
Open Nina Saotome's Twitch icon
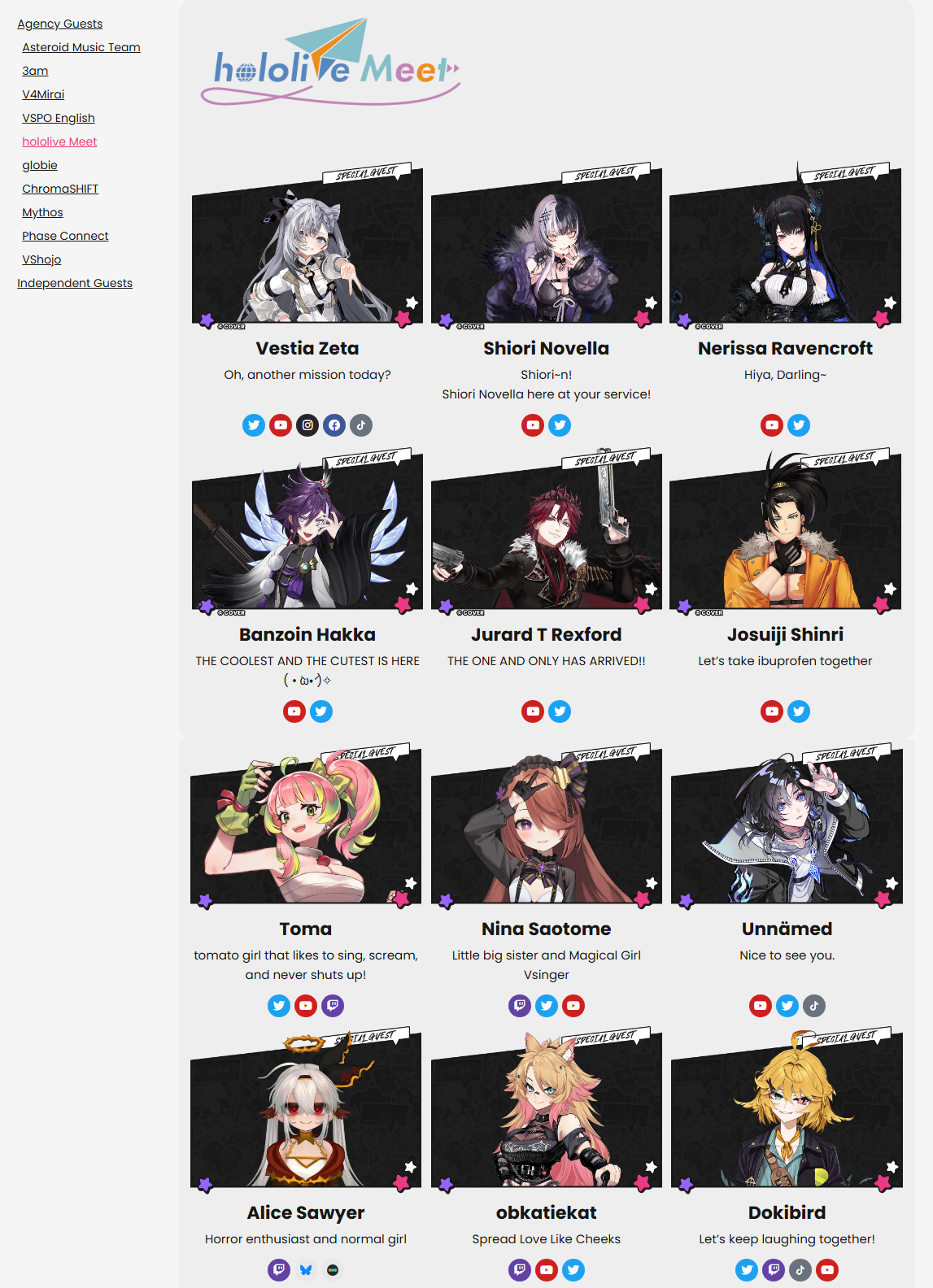pos(520,1006)
